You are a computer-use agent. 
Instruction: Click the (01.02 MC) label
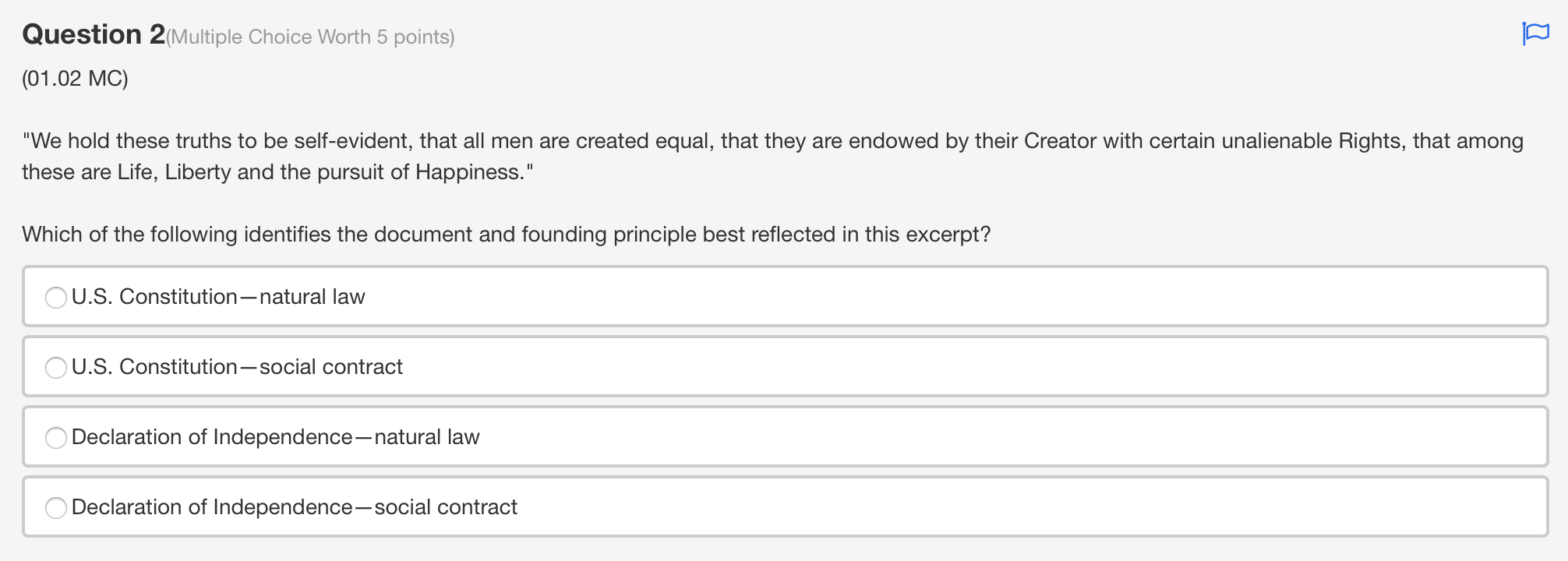coord(76,78)
